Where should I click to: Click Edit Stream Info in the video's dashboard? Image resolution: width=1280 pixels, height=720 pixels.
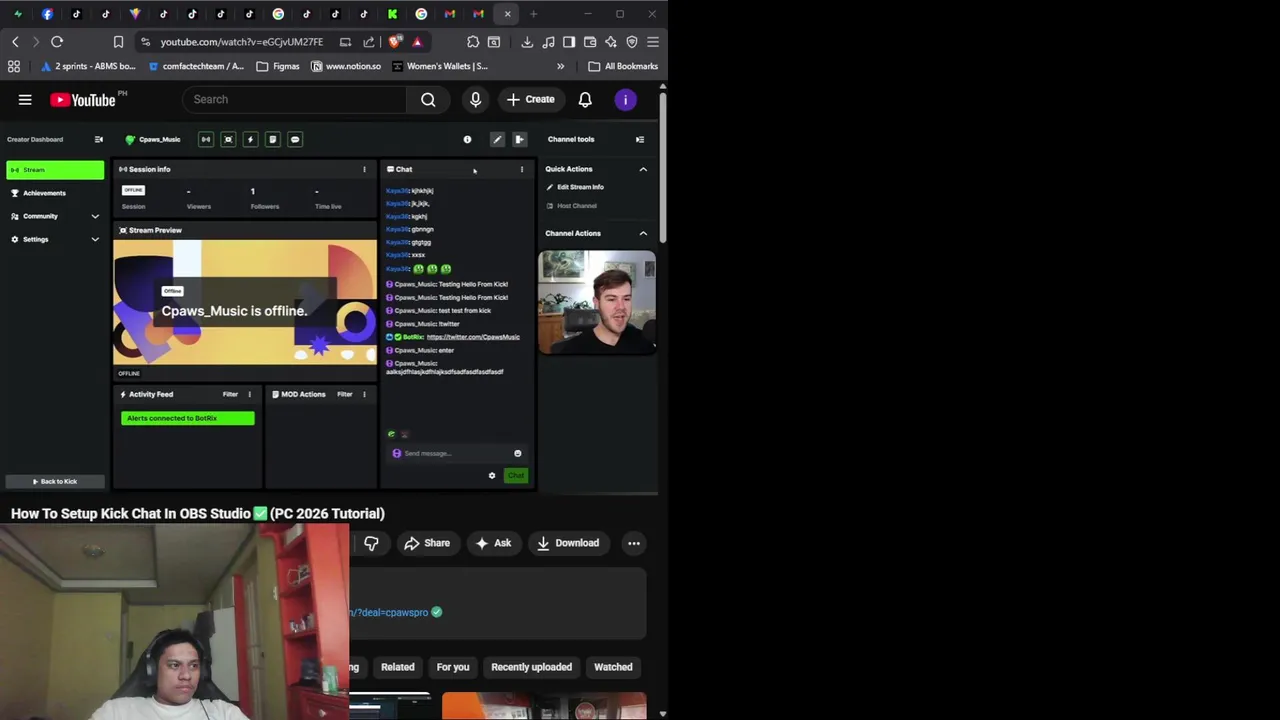click(575, 187)
